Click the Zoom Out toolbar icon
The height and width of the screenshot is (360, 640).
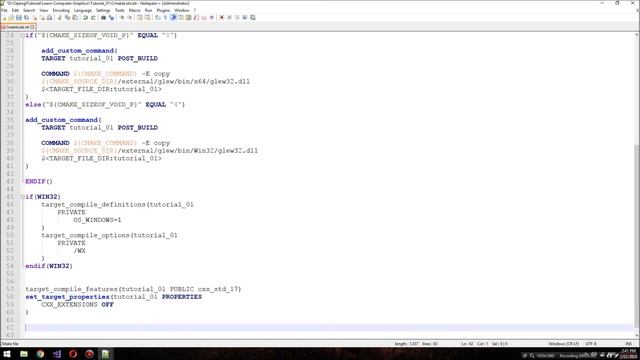[x=130, y=18]
